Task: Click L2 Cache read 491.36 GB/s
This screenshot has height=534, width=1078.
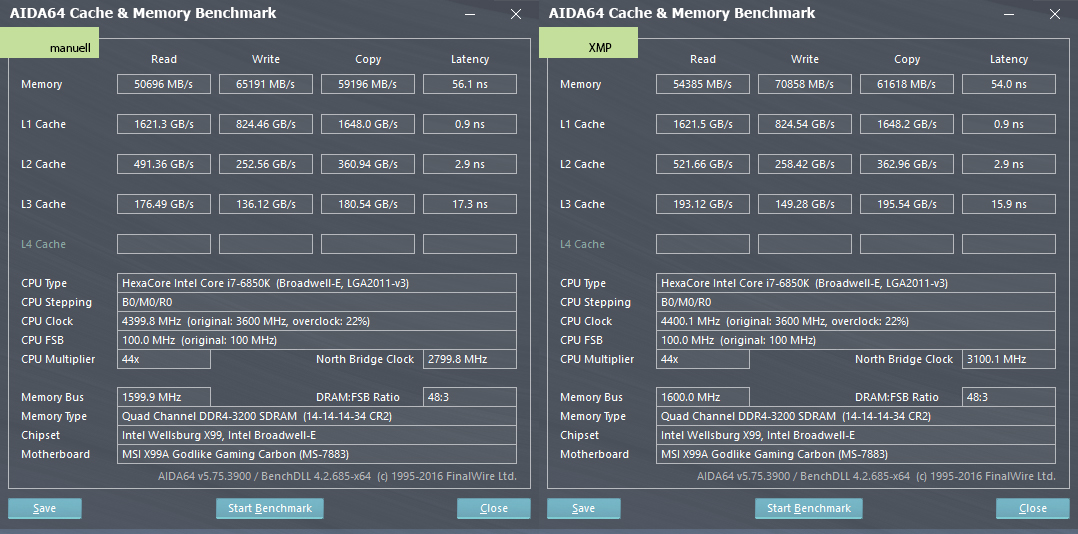Action: click(x=164, y=164)
